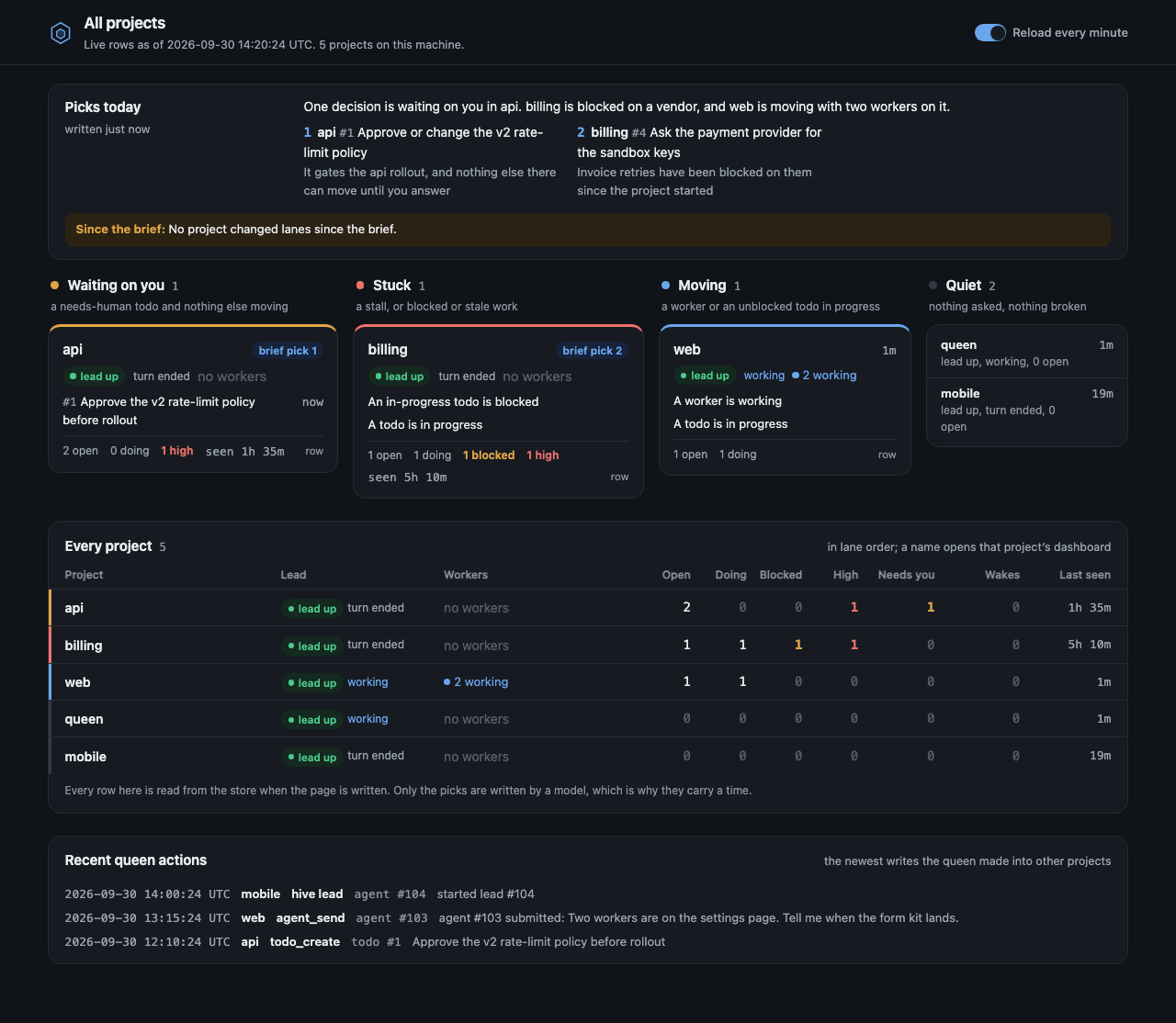Click the 'lead up' badge on api card
Image resolution: width=1176 pixels, height=1023 pixels.
point(94,377)
